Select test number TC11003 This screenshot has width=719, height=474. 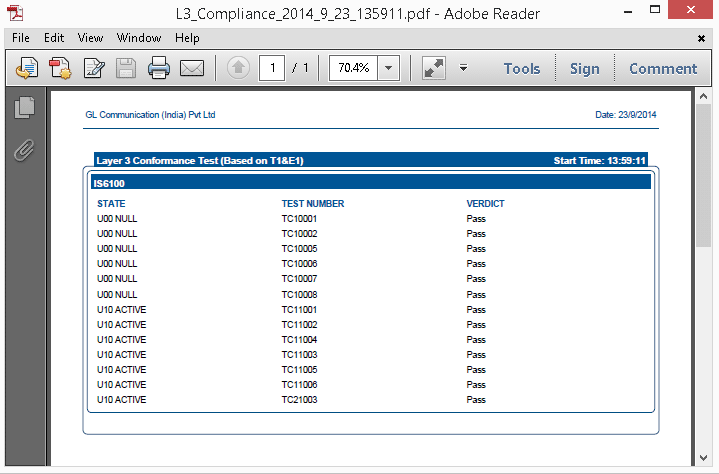pos(299,355)
